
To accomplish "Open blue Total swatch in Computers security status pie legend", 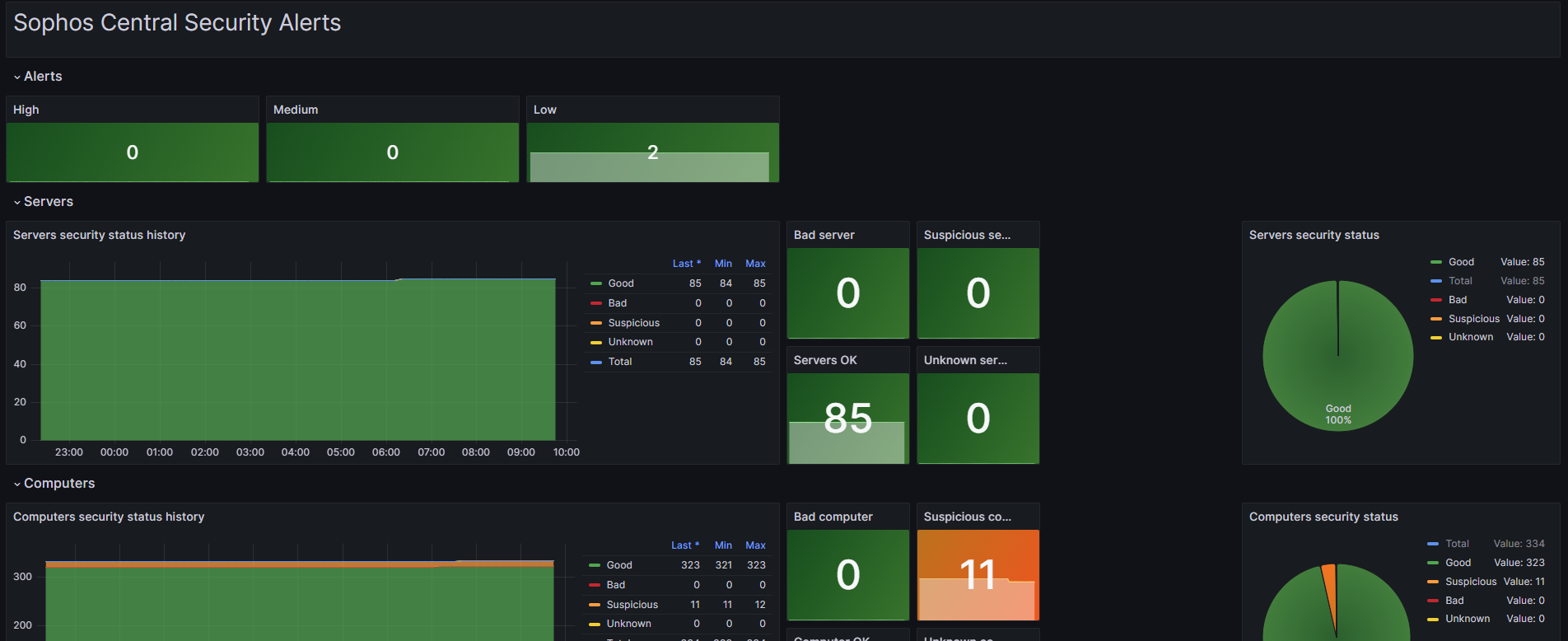I will [1433, 544].
